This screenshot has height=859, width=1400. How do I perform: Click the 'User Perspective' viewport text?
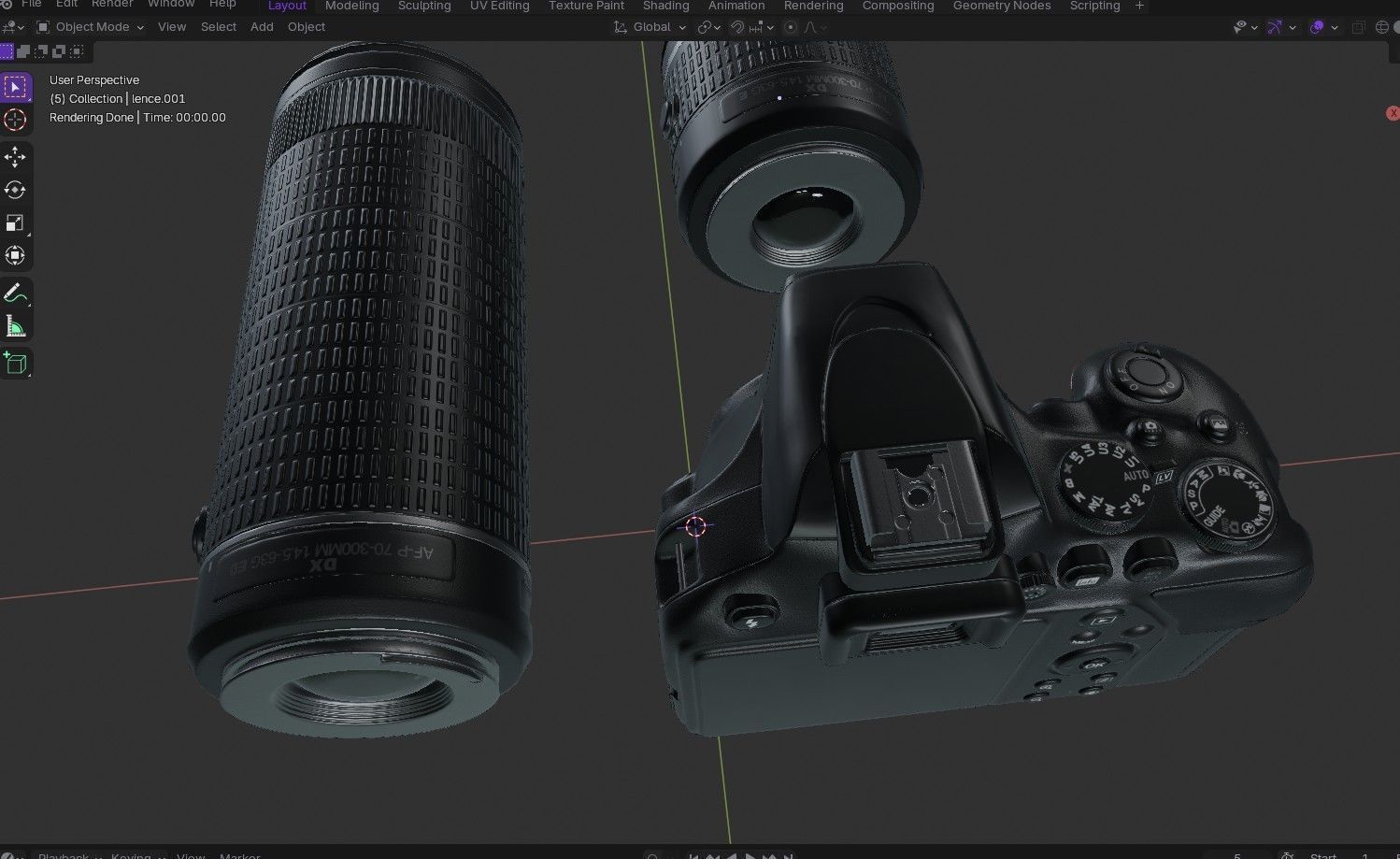click(94, 80)
